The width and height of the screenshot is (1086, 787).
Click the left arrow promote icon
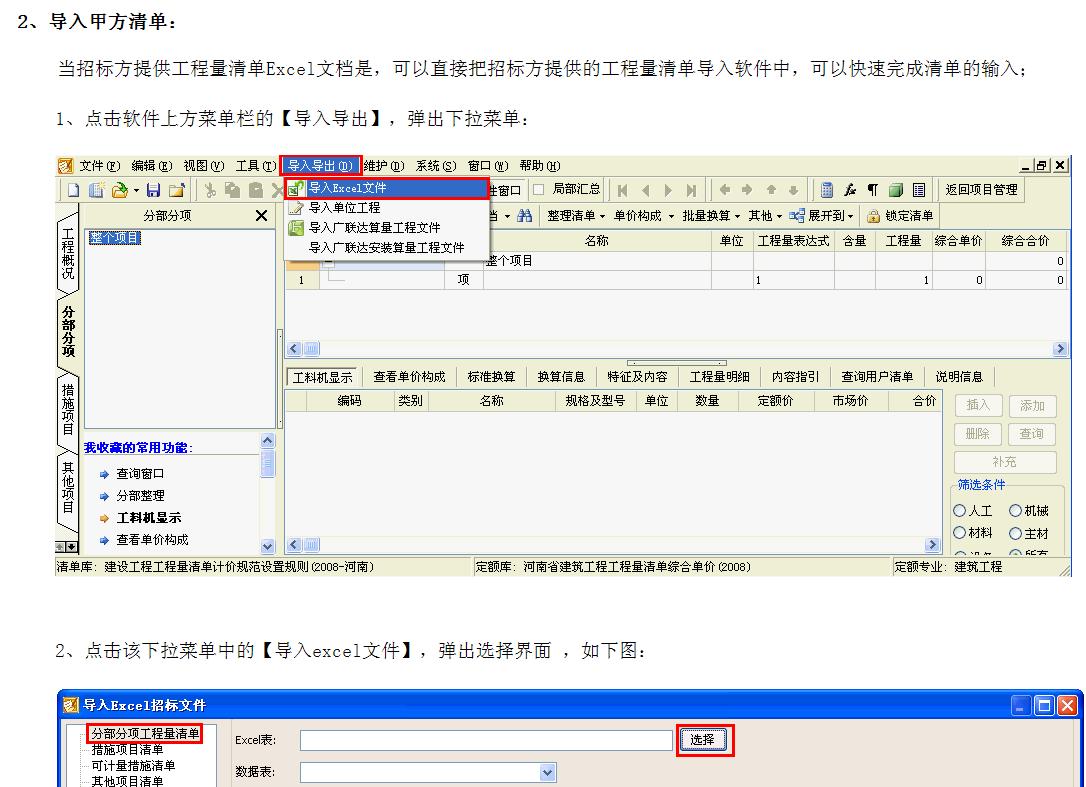724,189
